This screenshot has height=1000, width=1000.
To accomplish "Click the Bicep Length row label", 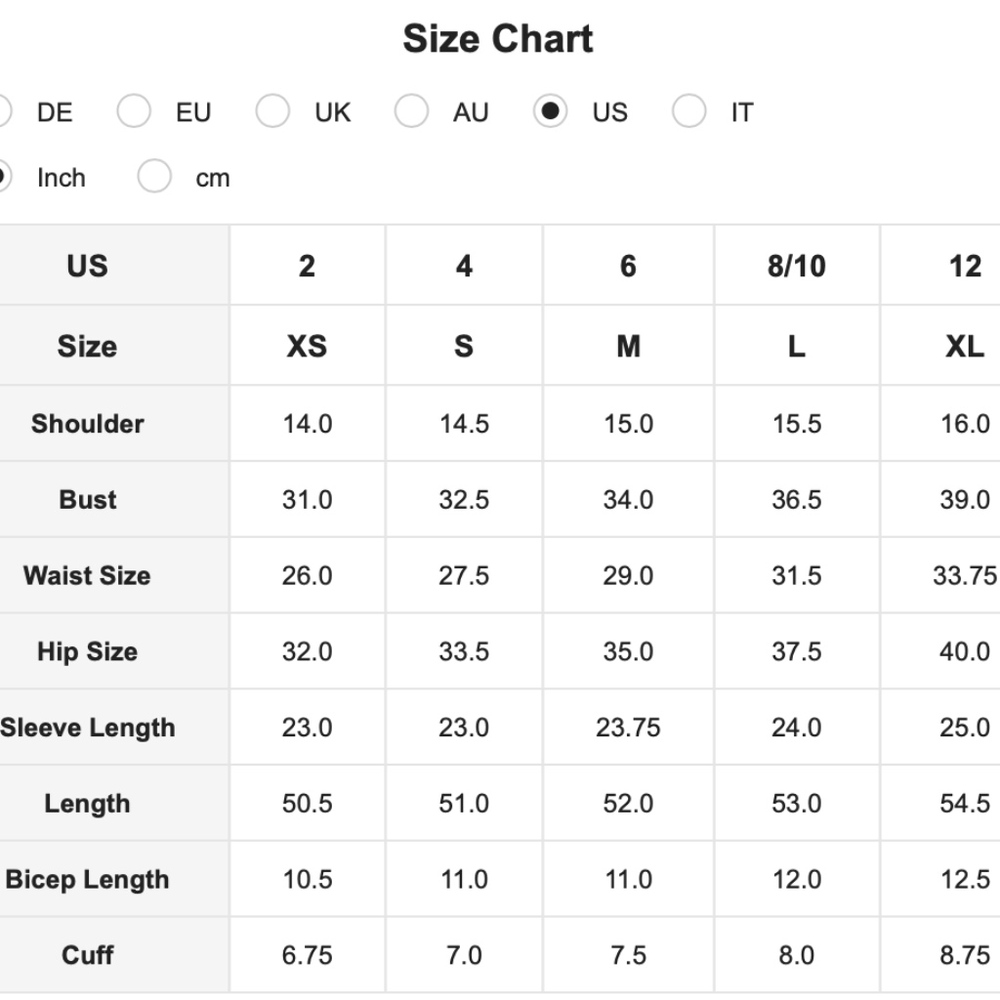I will pyautogui.click(x=88, y=880).
